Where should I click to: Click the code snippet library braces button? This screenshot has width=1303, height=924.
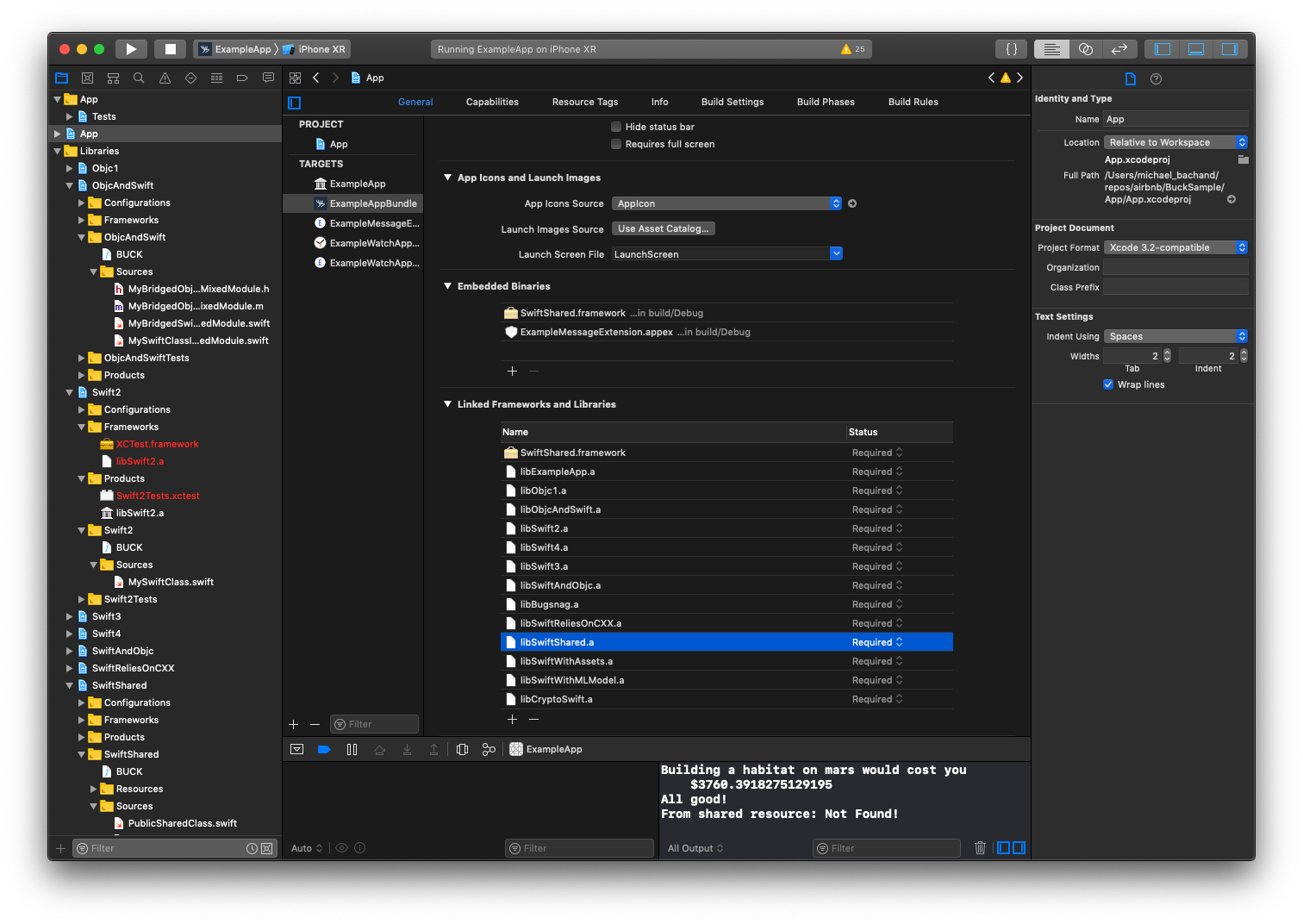click(x=1012, y=49)
